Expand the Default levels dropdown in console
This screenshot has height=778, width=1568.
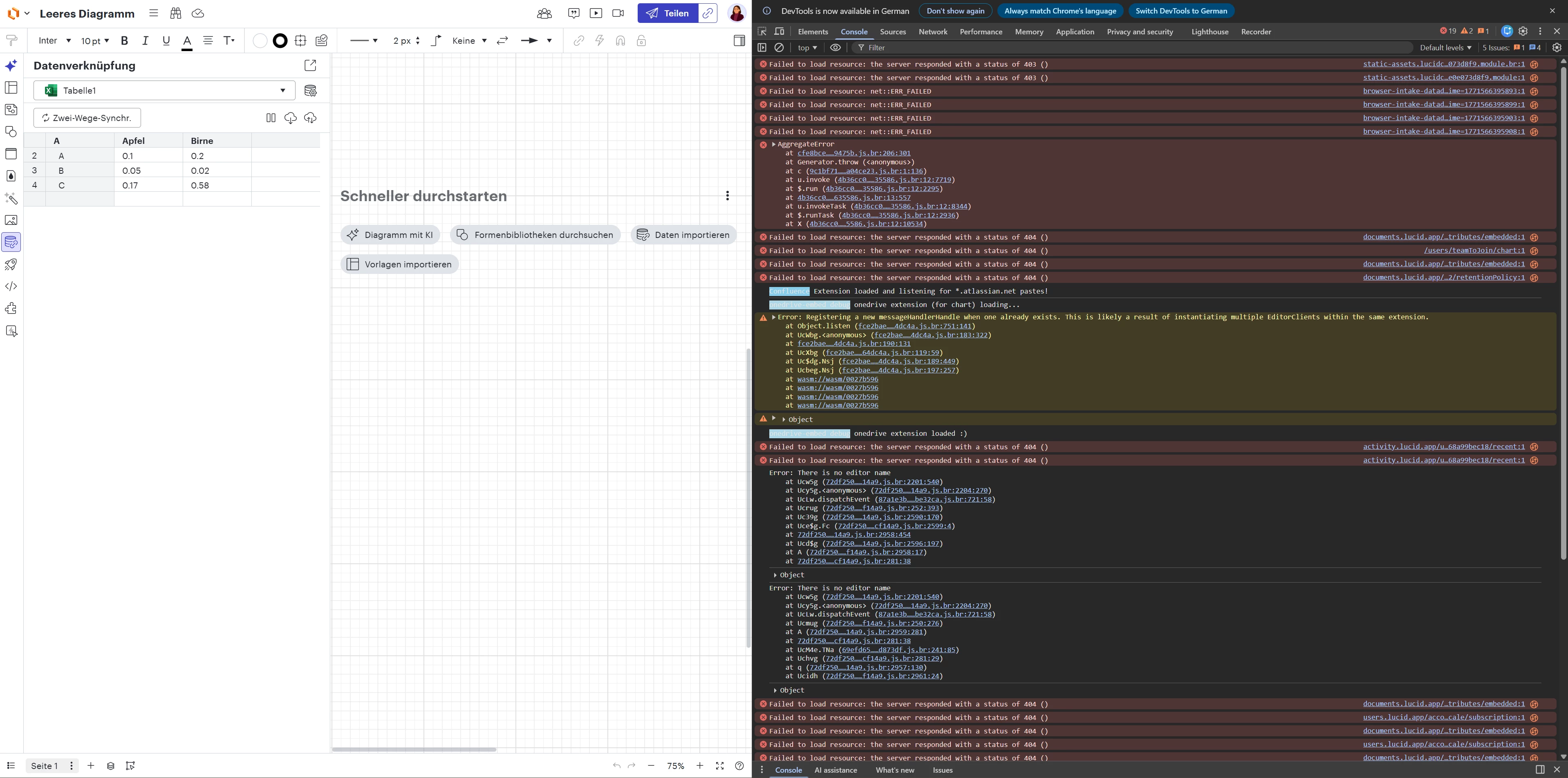point(1445,47)
